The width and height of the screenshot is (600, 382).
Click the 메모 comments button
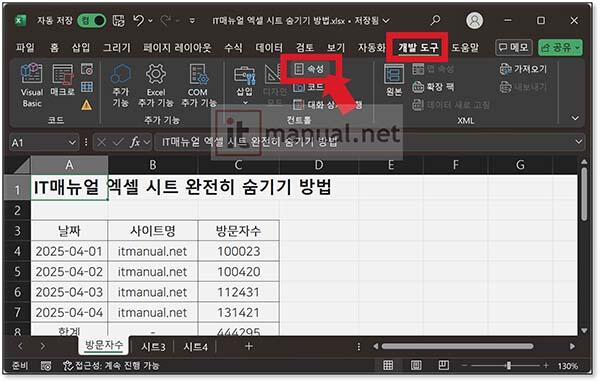coord(514,47)
